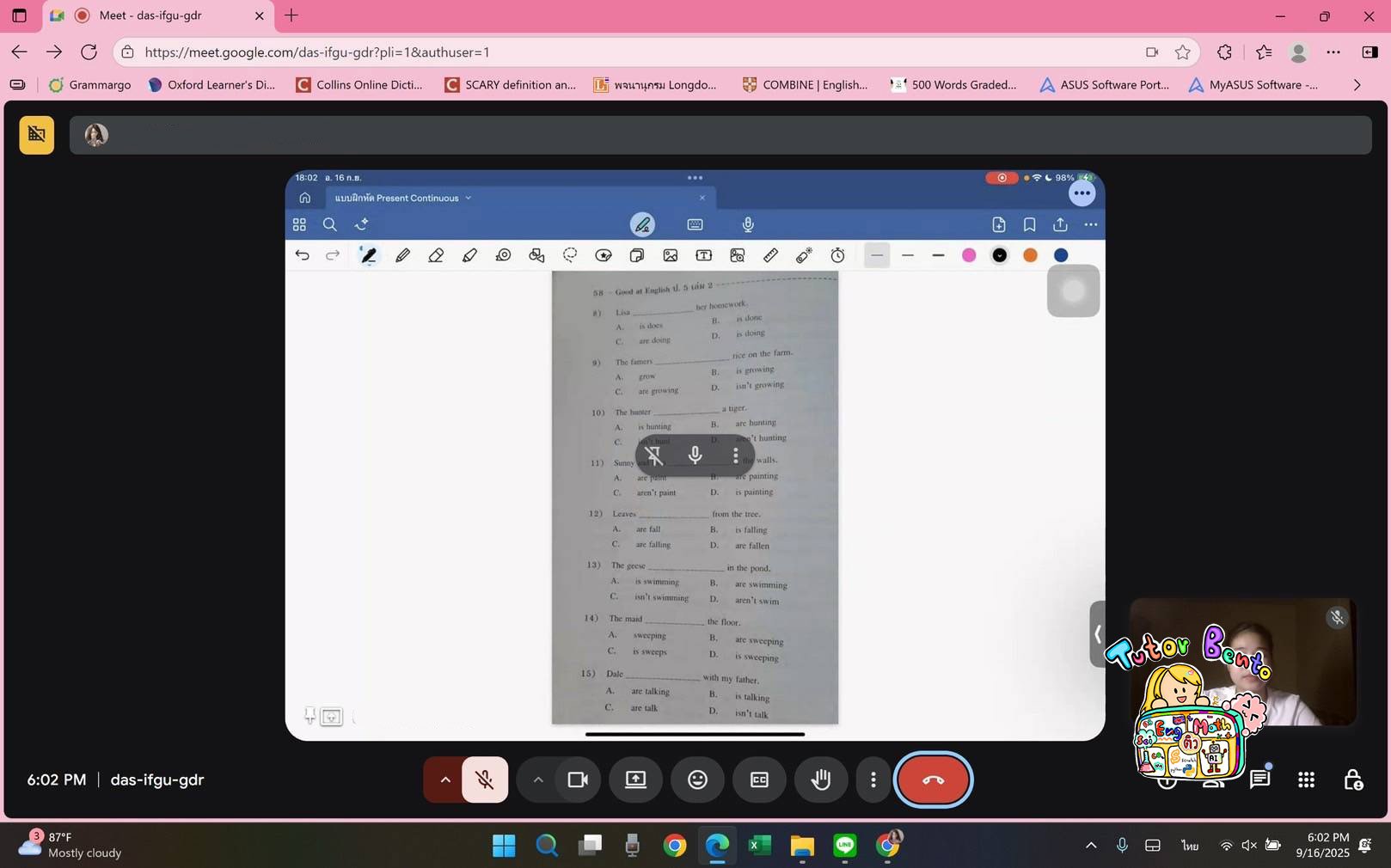Leave the call with red hang-up button
This screenshot has width=1391, height=868.
click(933, 779)
